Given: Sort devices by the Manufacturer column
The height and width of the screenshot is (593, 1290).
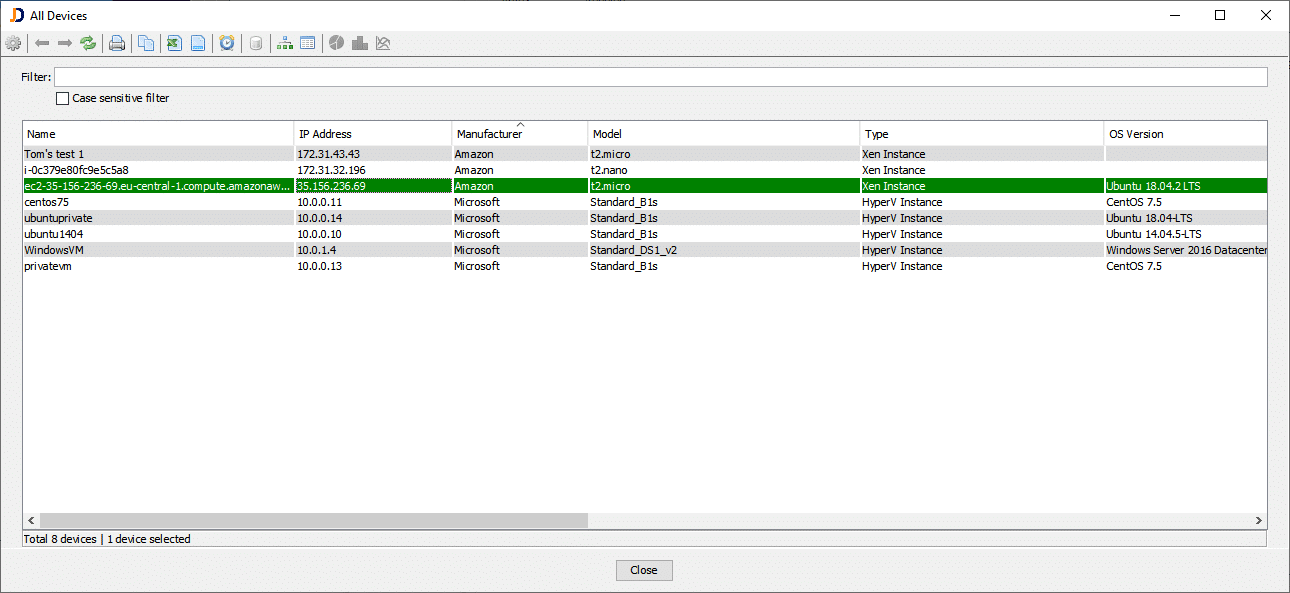Looking at the screenshot, I should pyautogui.click(x=519, y=133).
